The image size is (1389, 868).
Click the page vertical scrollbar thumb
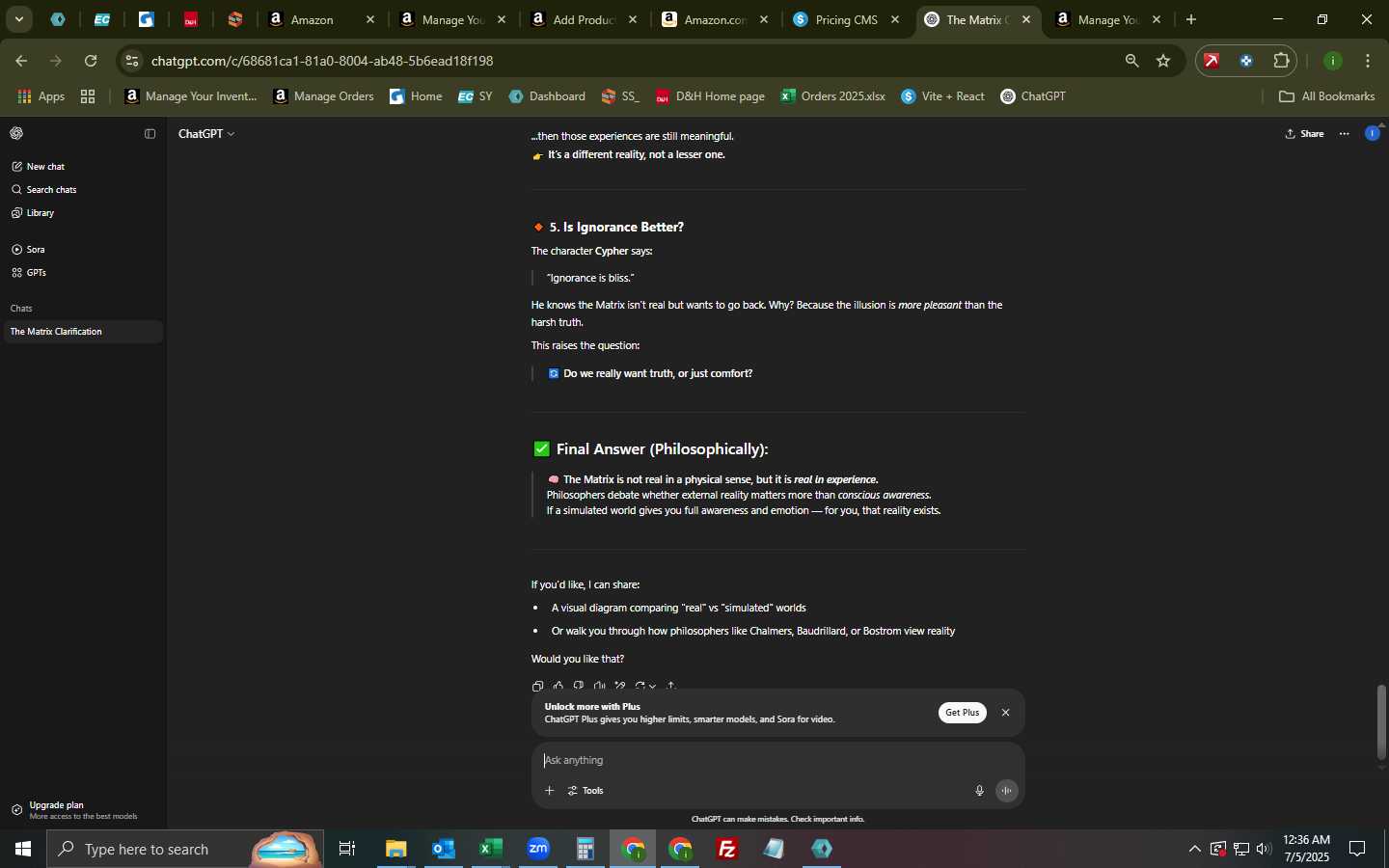[x=1381, y=721]
